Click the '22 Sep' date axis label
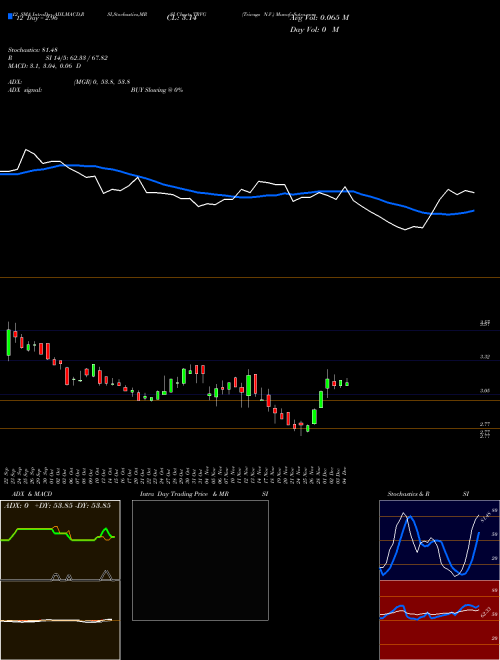 [x=8, y=475]
